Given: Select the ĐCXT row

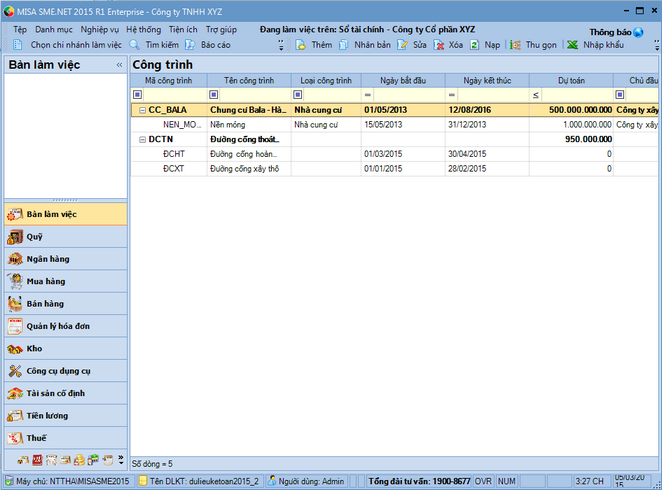Looking at the screenshot, I should coord(394,169).
